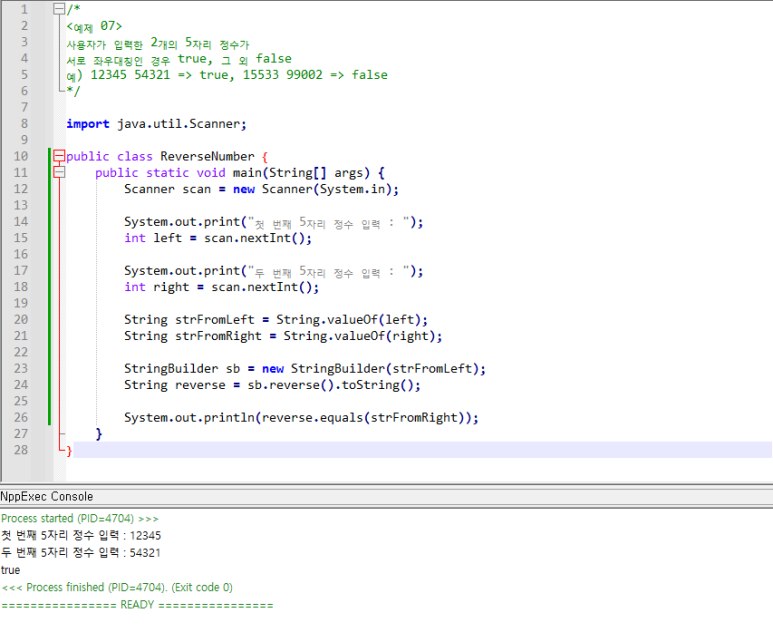Click line number 8 in the margin
Image resolution: width=773 pixels, height=642 pixels.
[24, 123]
